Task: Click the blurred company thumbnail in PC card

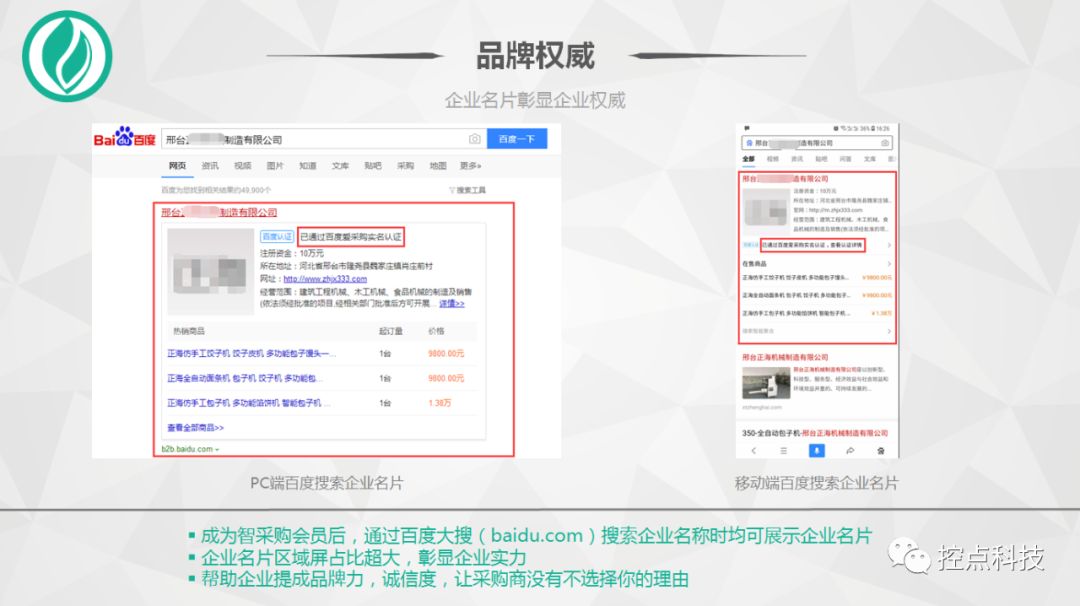Action: click(x=211, y=271)
